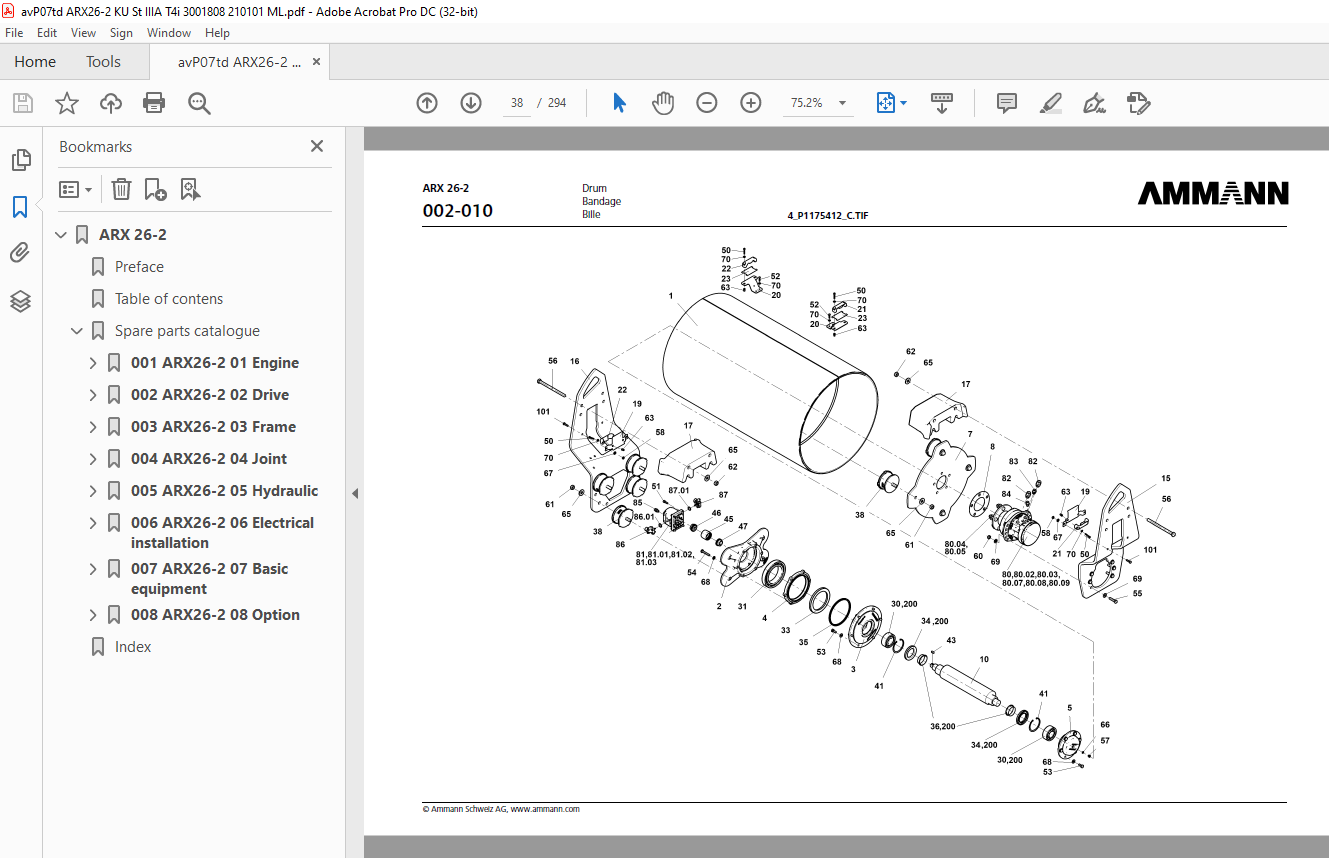Go to the next page with the down arrow
This screenshot has width=1329, height=858.
click(471, 103)
